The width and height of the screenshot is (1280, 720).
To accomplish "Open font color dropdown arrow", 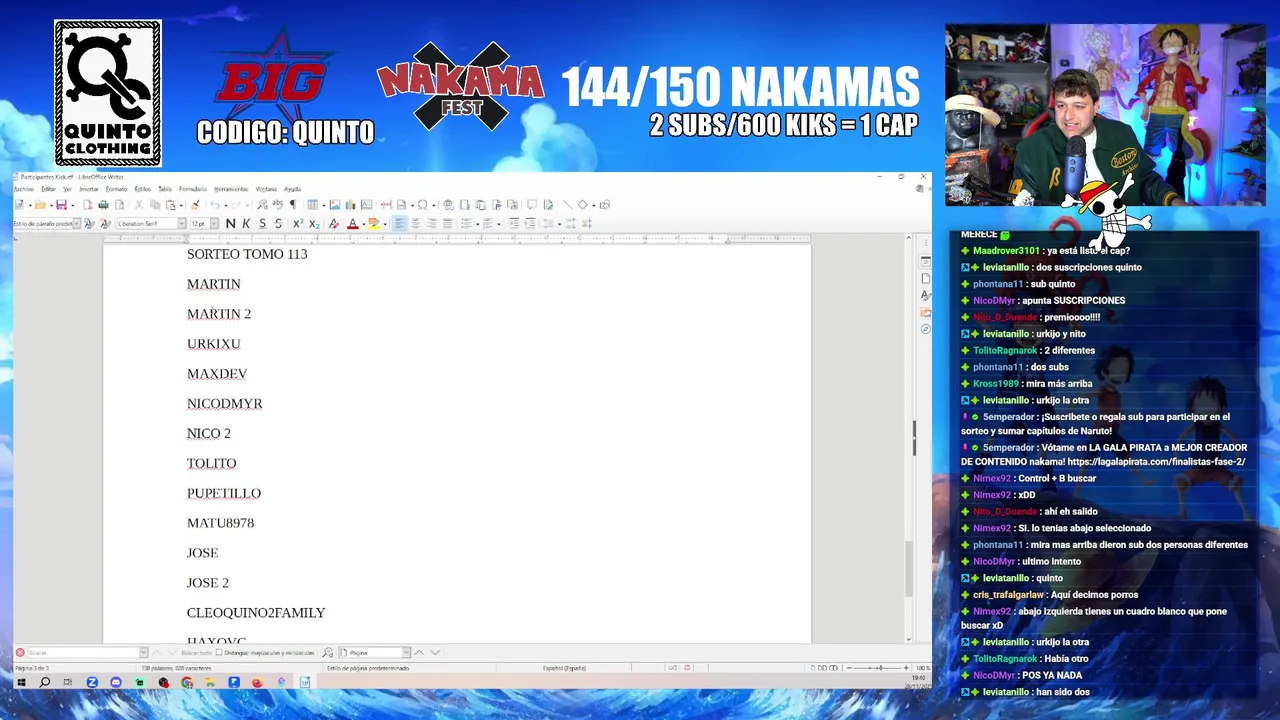I will (364, 225).
